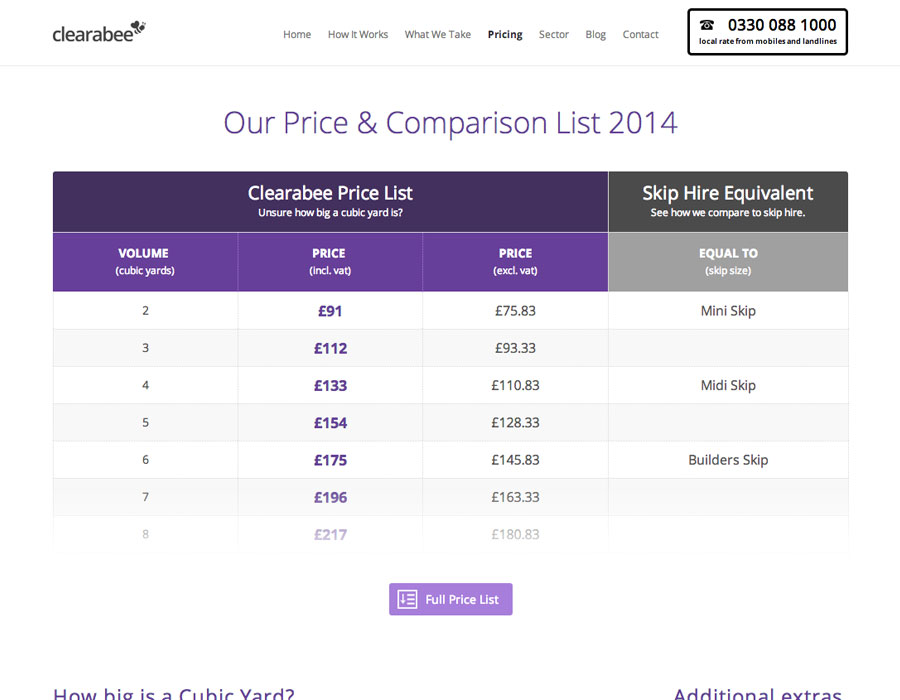Screen dimensions: 900x700
Task: Open the Home menu item
Action: [x=297, y=34]
